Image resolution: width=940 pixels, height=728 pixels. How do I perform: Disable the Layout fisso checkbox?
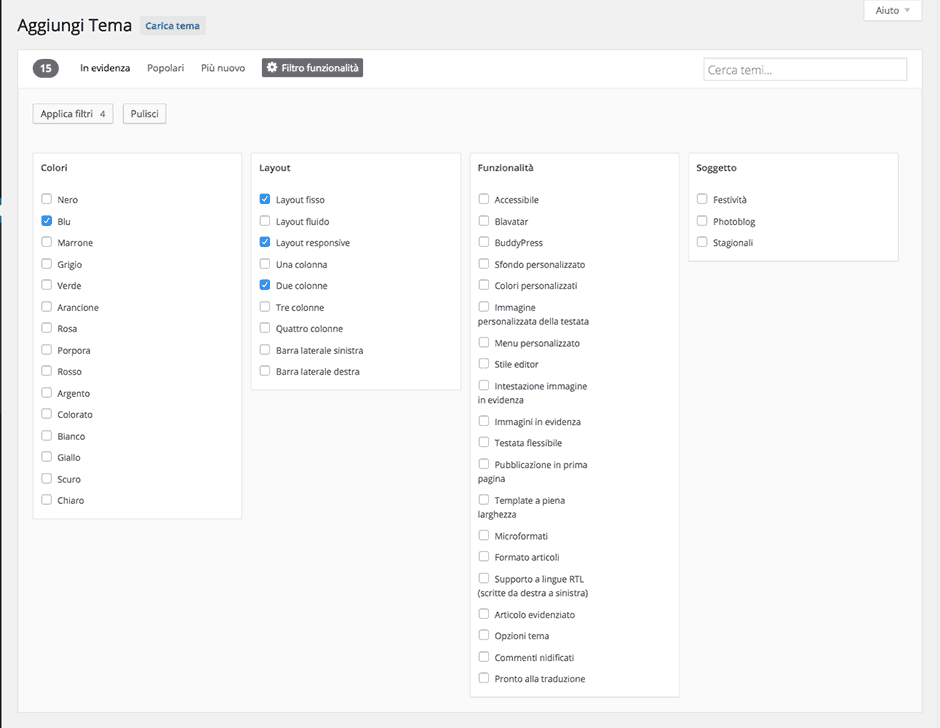(265, 199)
